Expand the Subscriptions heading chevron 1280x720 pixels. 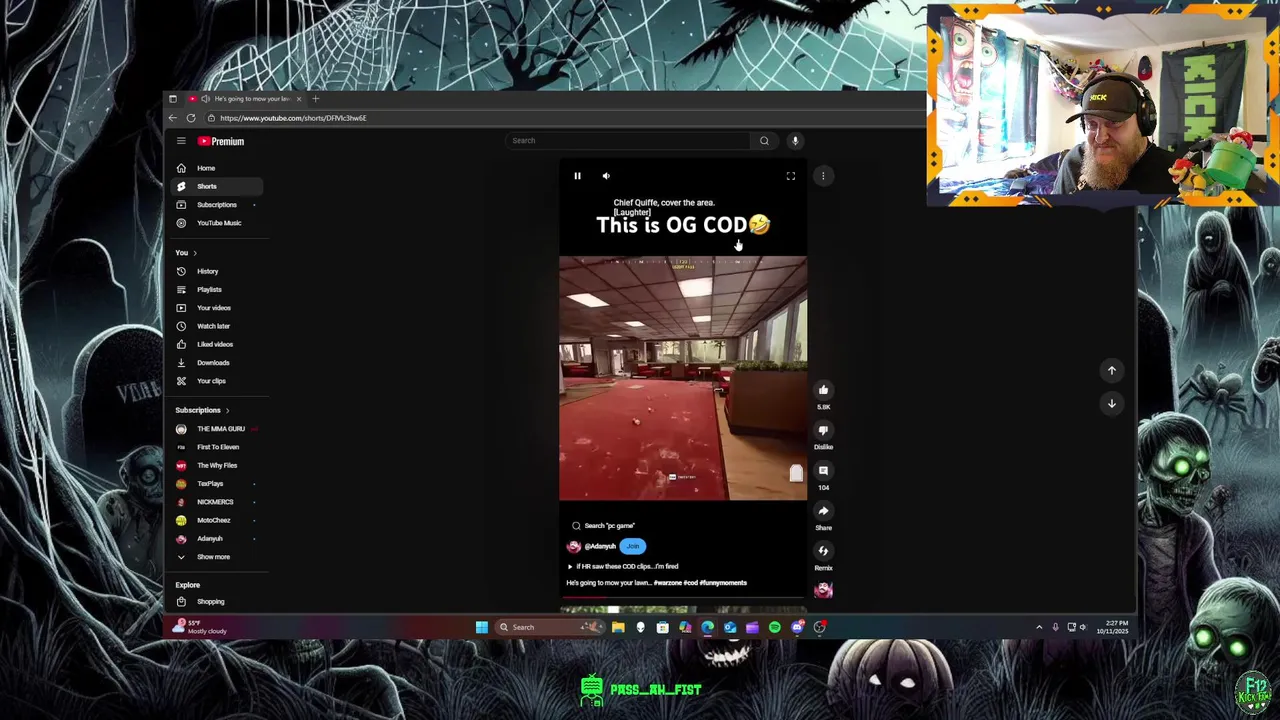click(x=227, y=410)
